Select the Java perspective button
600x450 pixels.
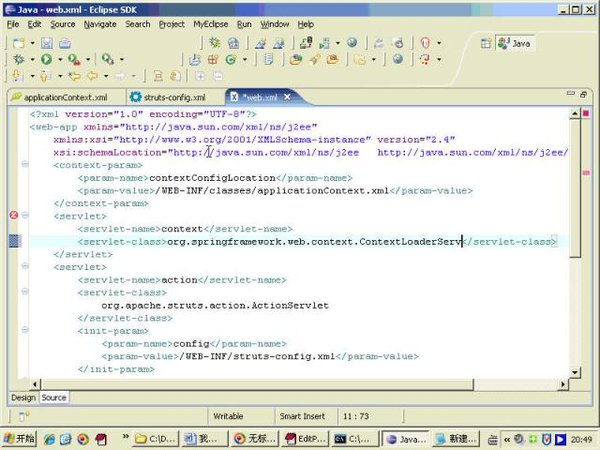tap(515, 43)
